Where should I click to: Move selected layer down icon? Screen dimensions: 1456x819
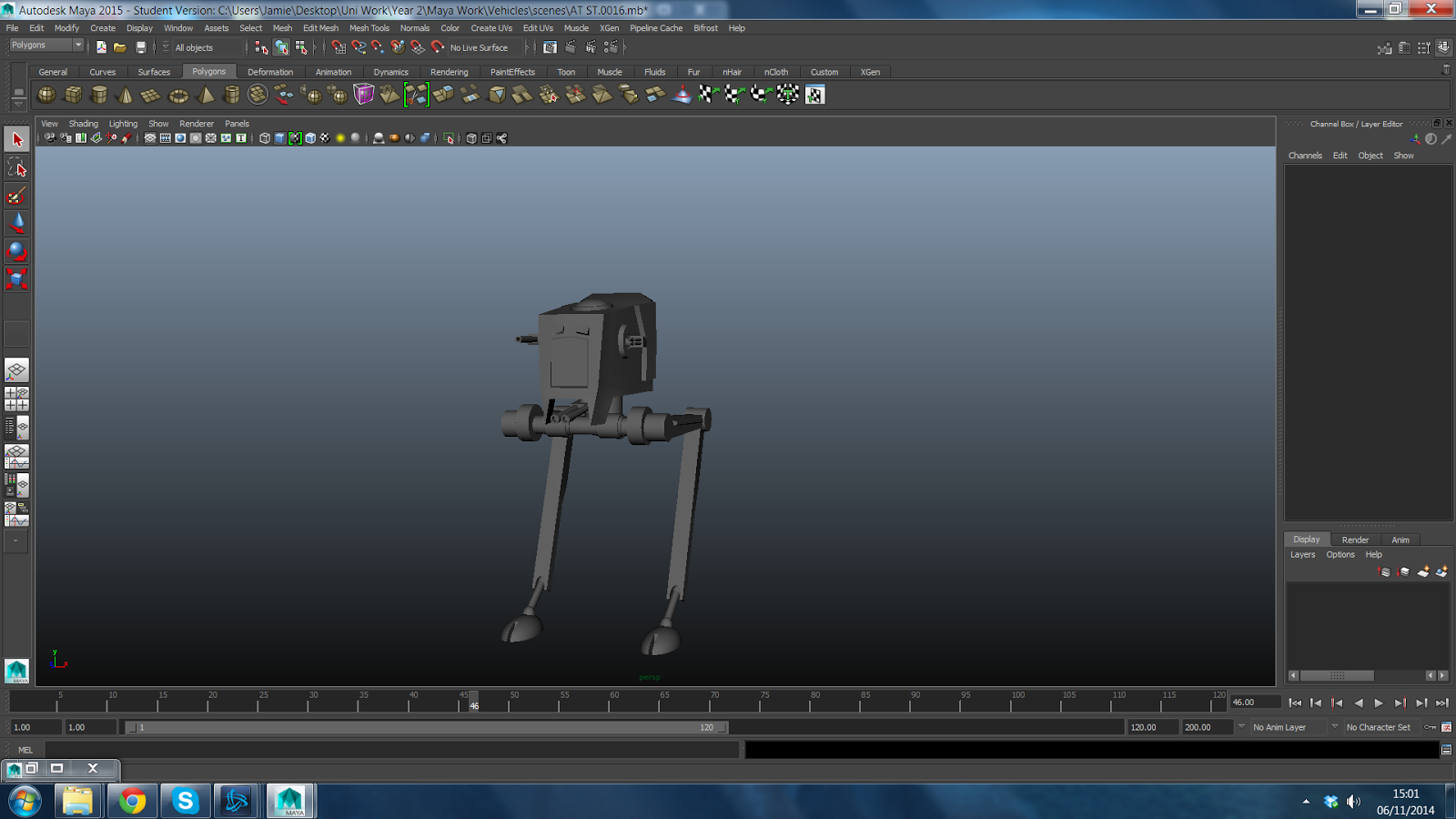click(x=1404, y=571)
